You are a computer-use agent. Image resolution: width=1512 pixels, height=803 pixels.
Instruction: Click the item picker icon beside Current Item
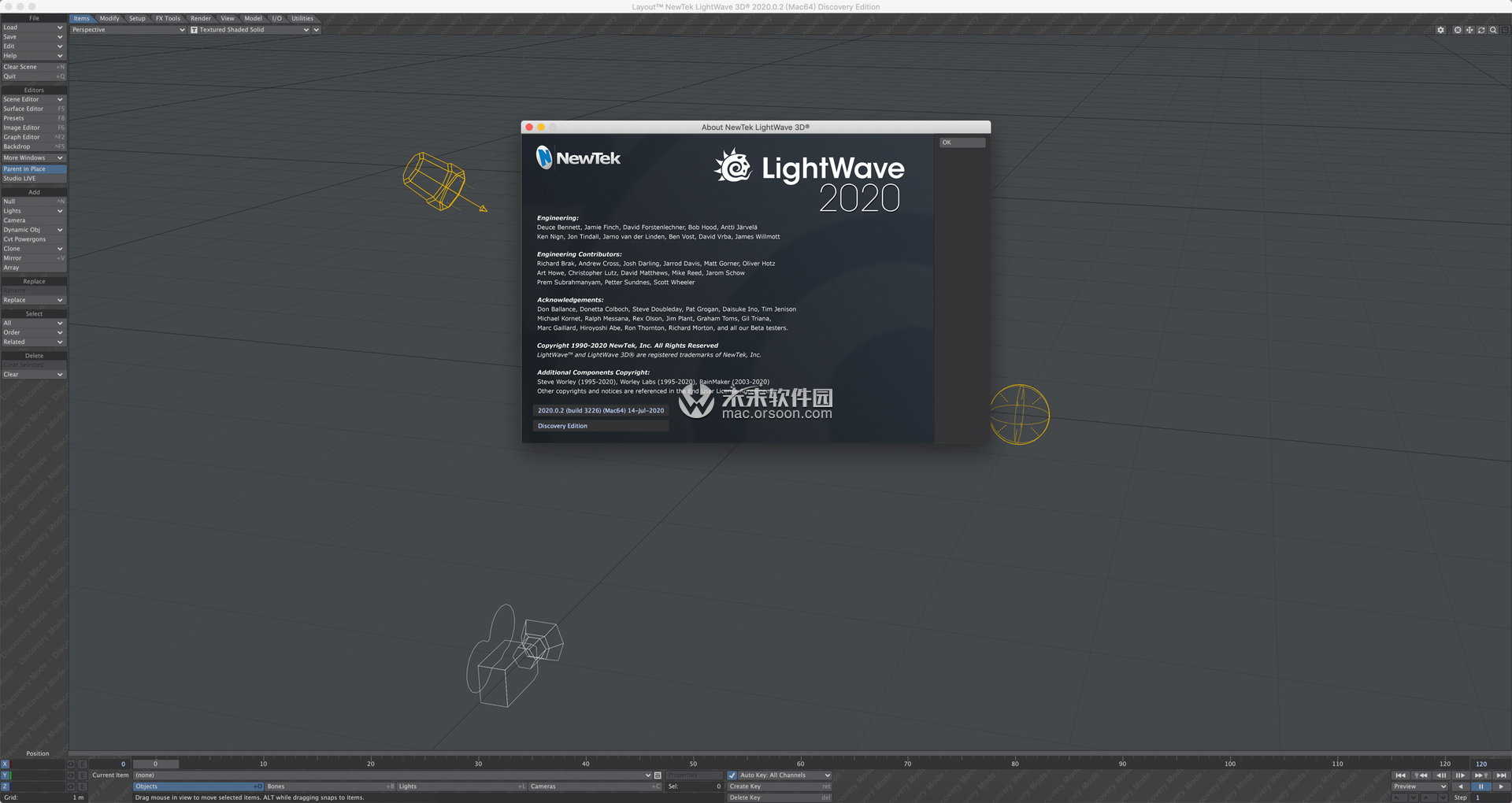pos(658,775)
